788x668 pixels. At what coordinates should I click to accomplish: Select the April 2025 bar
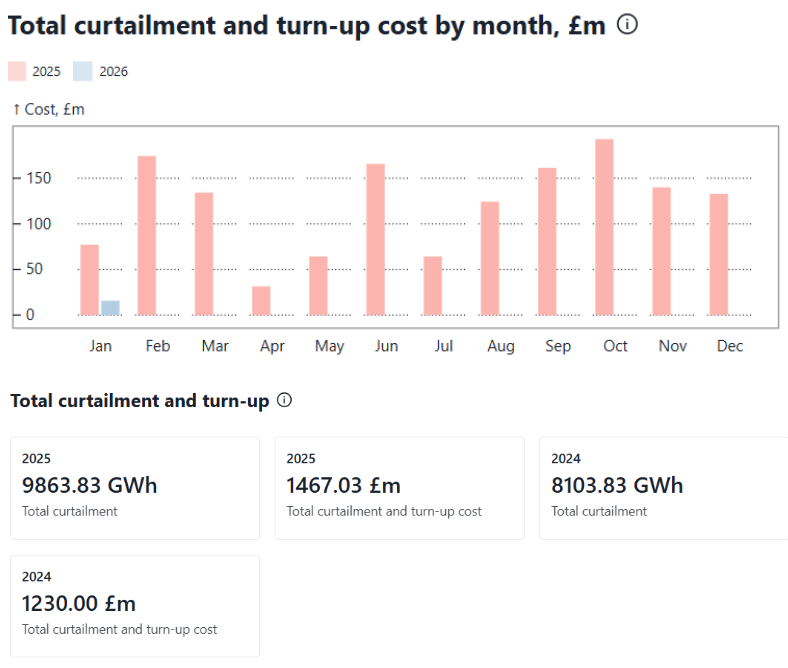261,300
